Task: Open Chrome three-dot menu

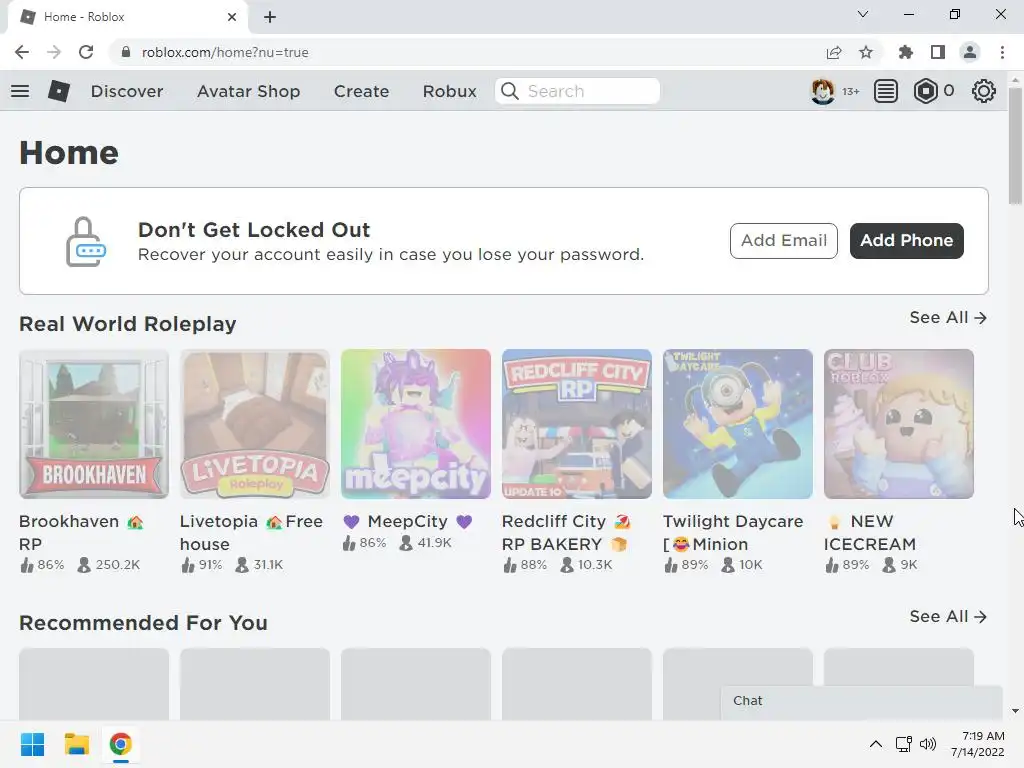Action: 1002,52
